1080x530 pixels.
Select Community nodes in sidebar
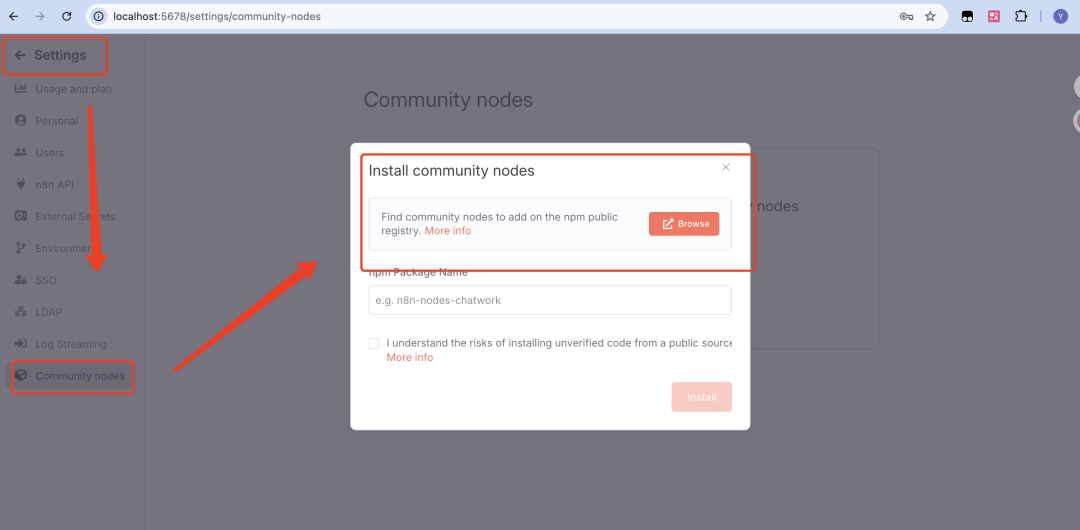73,376
